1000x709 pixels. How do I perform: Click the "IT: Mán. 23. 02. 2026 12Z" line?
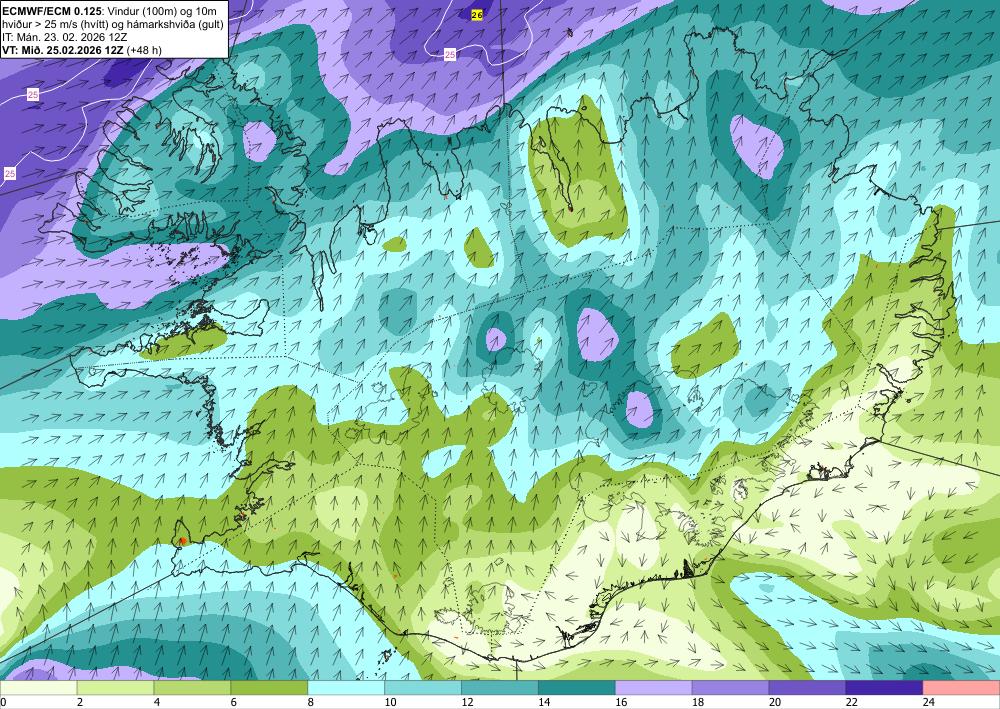click(x=64, y=37)
